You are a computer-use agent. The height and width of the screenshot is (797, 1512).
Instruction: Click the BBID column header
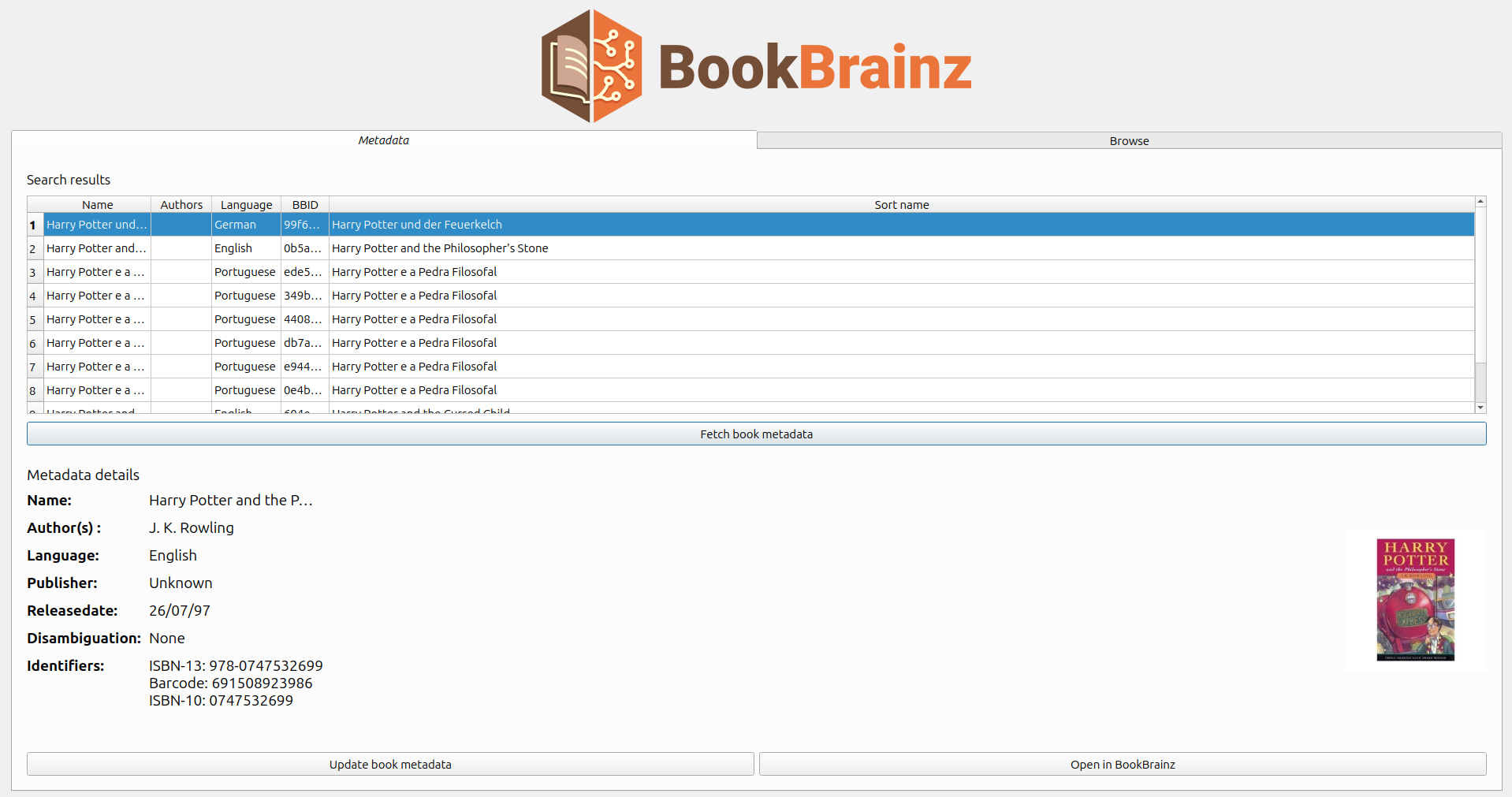pyautogui.click(x=305, y=205)
